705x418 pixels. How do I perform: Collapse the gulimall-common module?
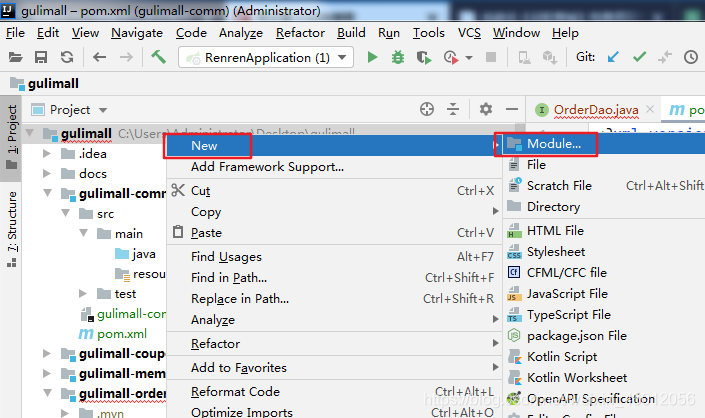coord(47,193)
